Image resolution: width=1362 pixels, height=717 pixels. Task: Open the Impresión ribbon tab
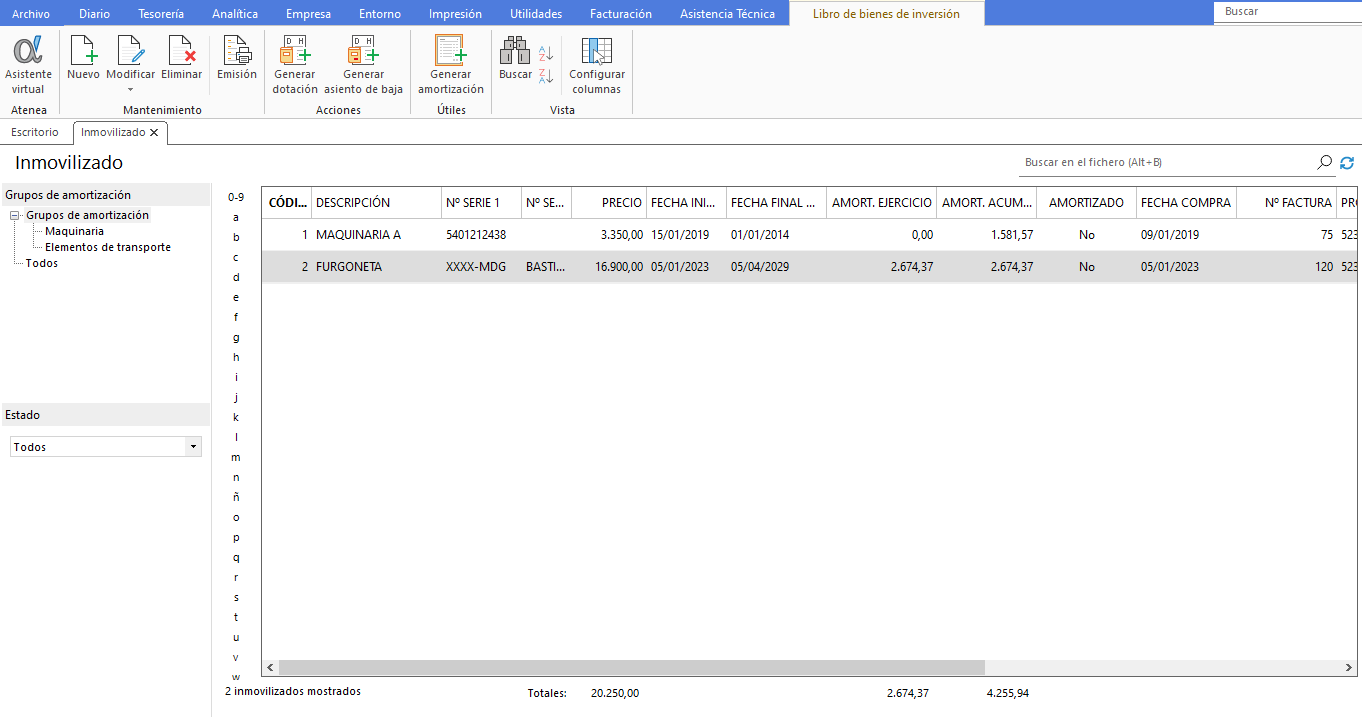[x=455, y=14]
